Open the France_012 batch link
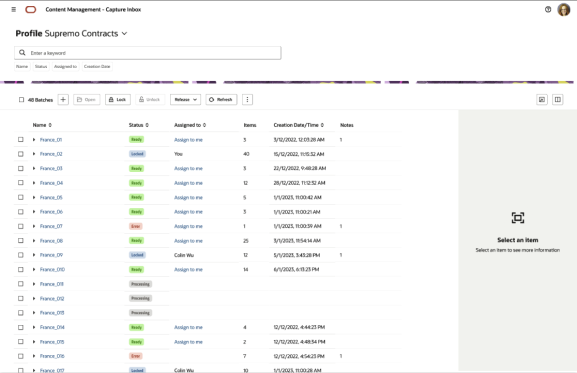Viewport: 577px width, 373px height. click(x=52, y=298)
